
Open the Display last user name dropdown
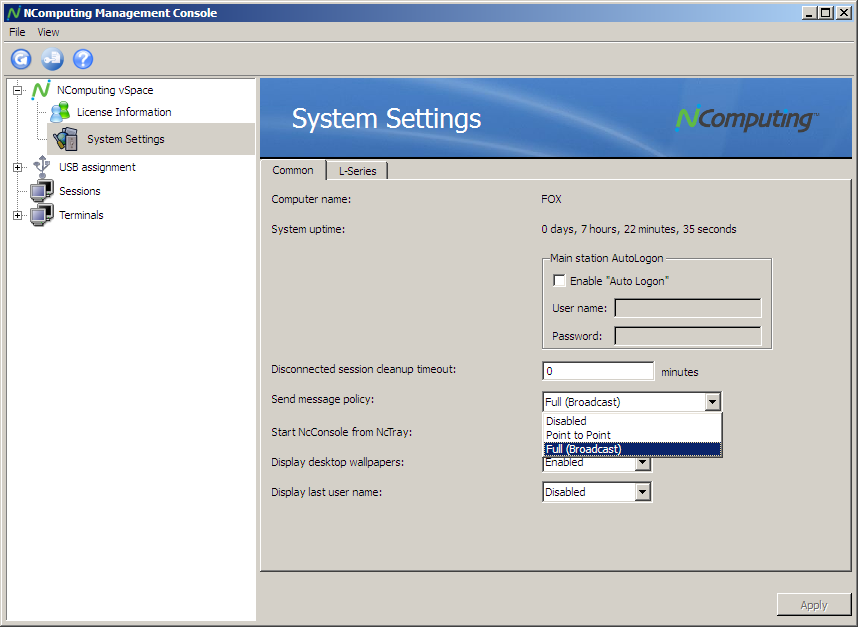click(x=642, y=492)
